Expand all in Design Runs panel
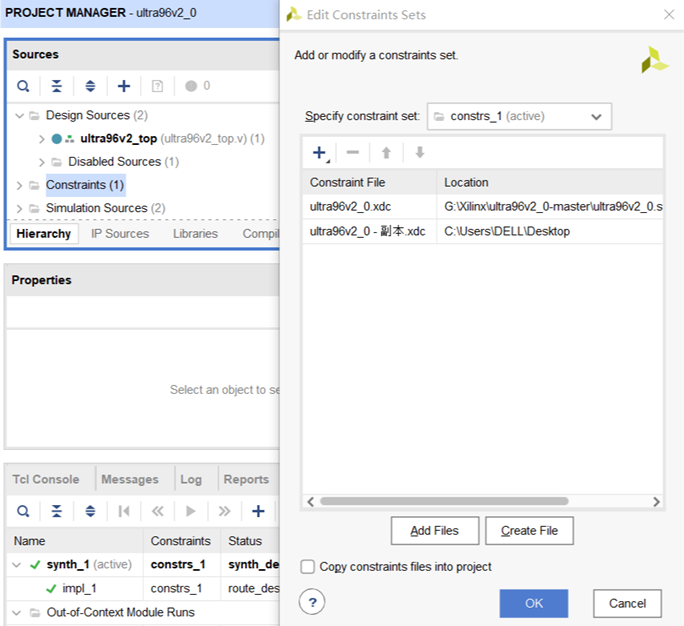 pos(90,511)
